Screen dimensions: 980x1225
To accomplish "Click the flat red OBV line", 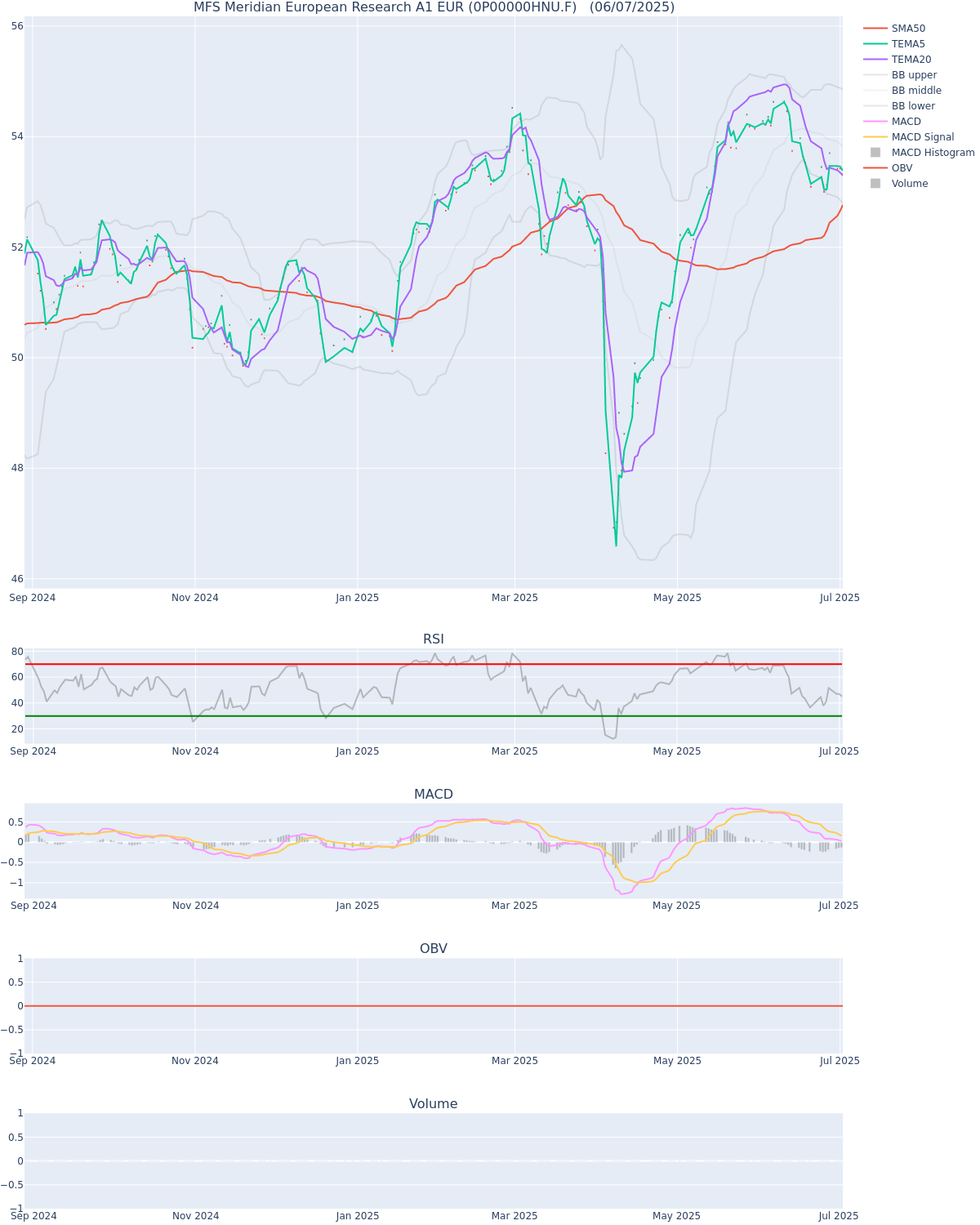I will (434, 1006).
